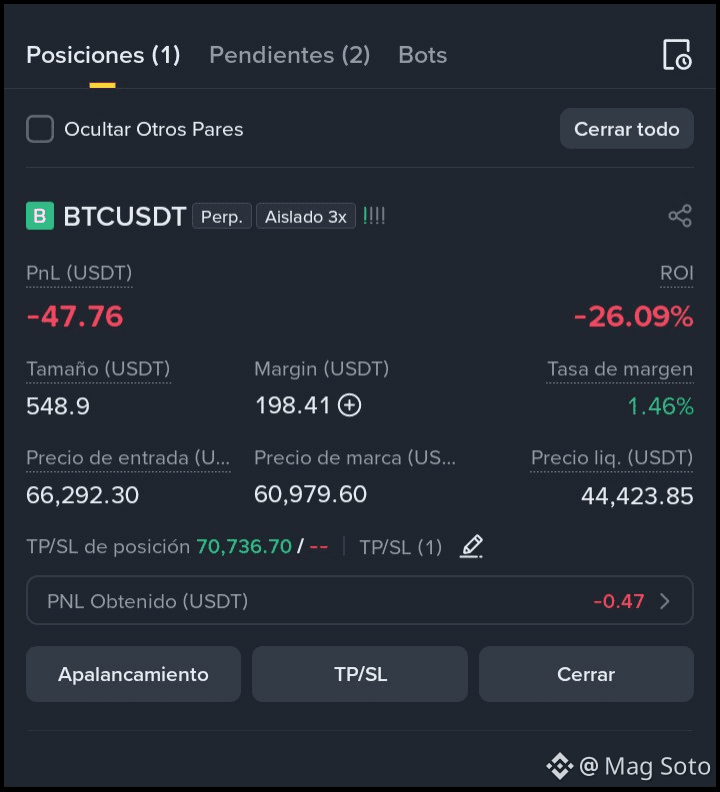Switch to the Pendientes (2) tab
This screenshot has height=792, width=720.
point(290,55)
